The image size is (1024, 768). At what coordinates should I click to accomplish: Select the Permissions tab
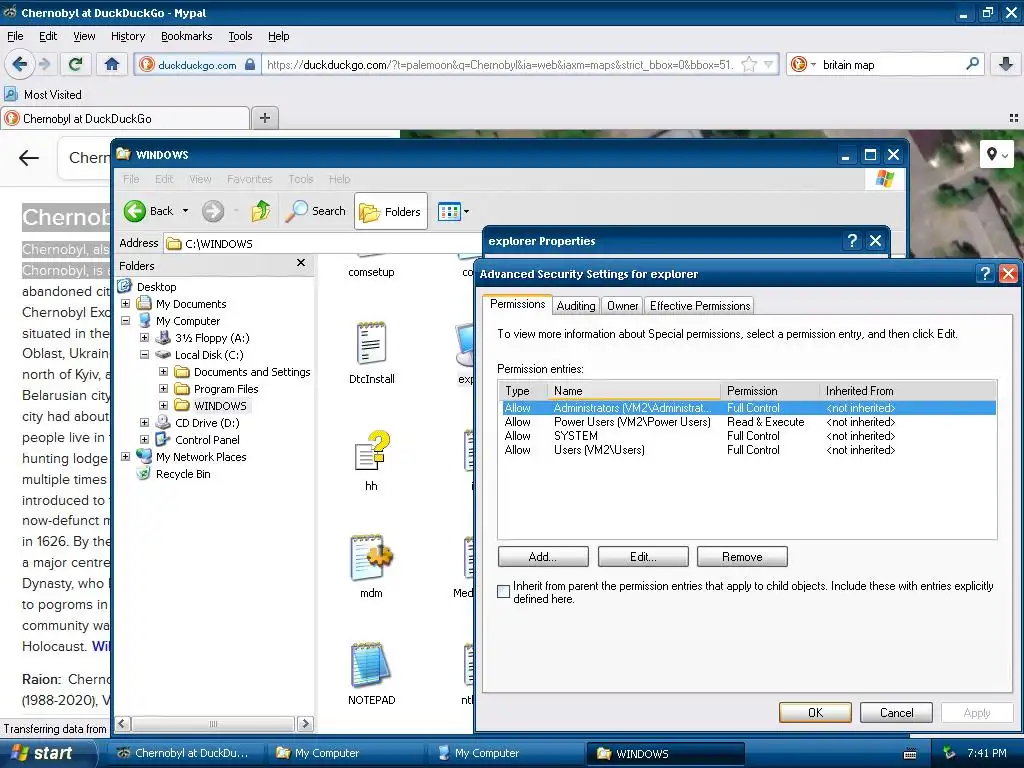click(517, 304)
